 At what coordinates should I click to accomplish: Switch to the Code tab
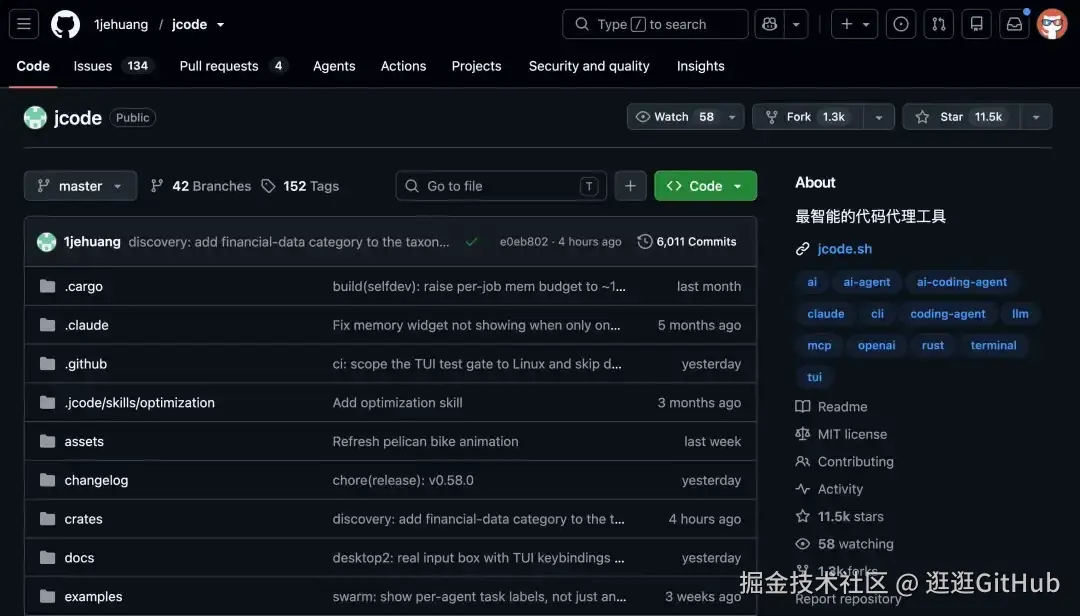point(33,66)
